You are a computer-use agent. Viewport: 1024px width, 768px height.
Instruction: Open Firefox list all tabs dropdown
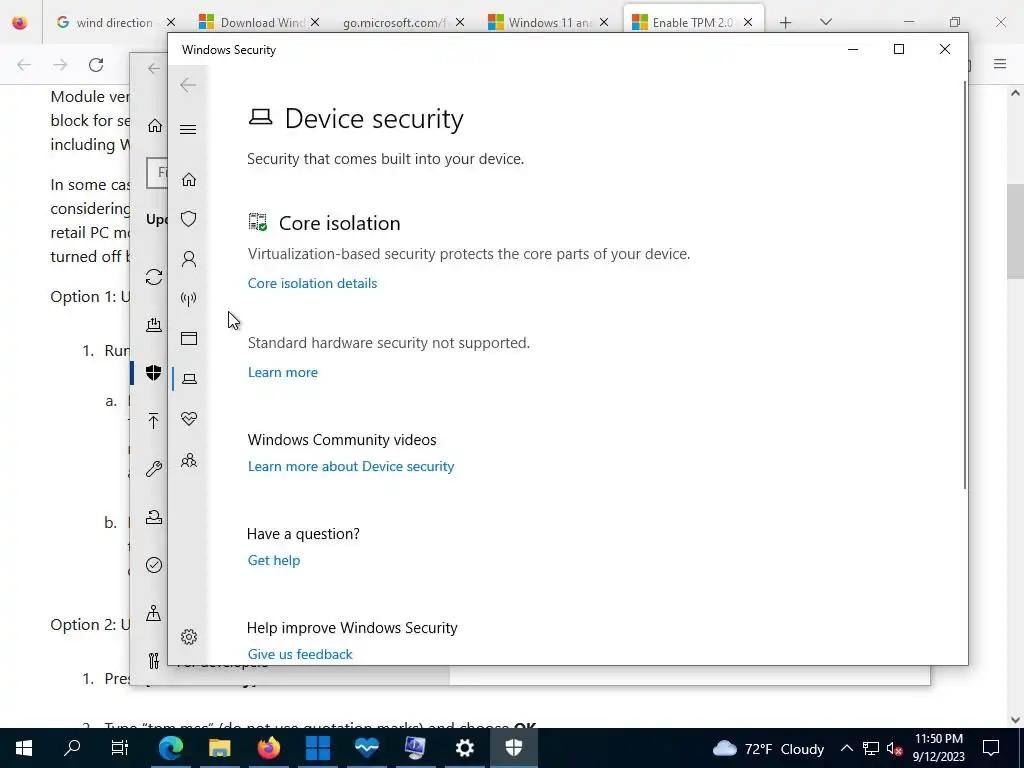point(825,23)
